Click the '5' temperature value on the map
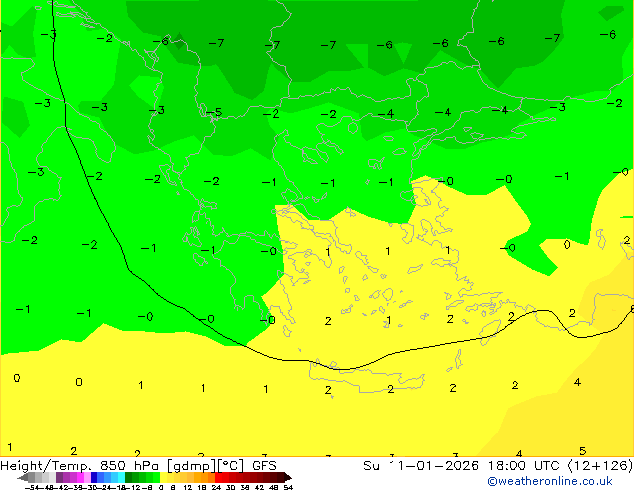Viewport: 634px width, 490px height. [x=582, y=450]
